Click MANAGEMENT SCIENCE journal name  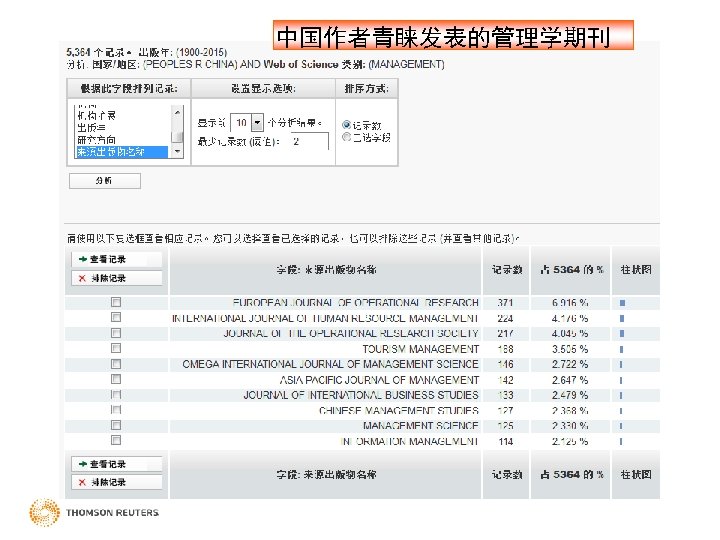tap(421, 426)
